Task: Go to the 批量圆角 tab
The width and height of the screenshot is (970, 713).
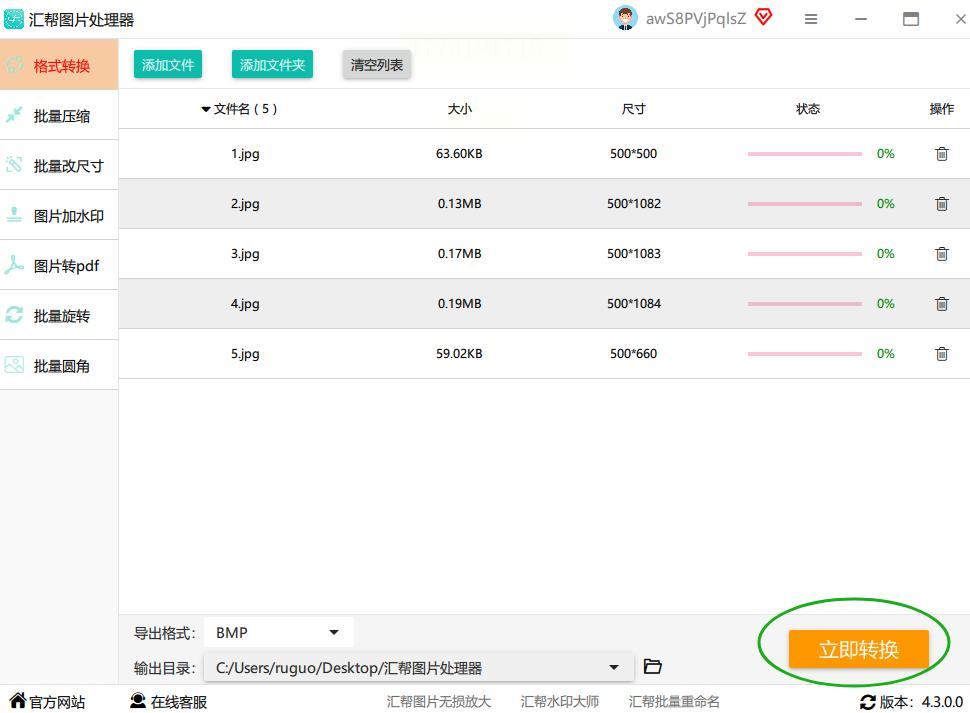Action: click(59, 365)
